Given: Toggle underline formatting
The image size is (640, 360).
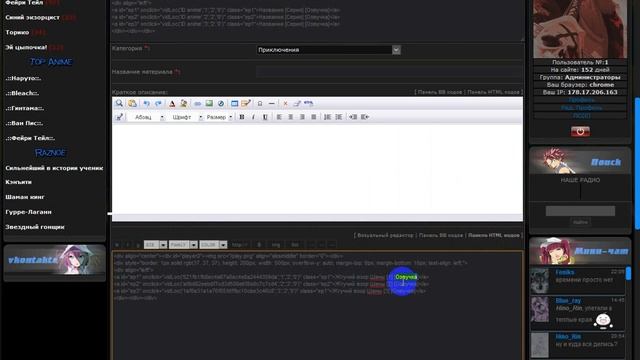Looking at the screenshot, I should 265,117.
